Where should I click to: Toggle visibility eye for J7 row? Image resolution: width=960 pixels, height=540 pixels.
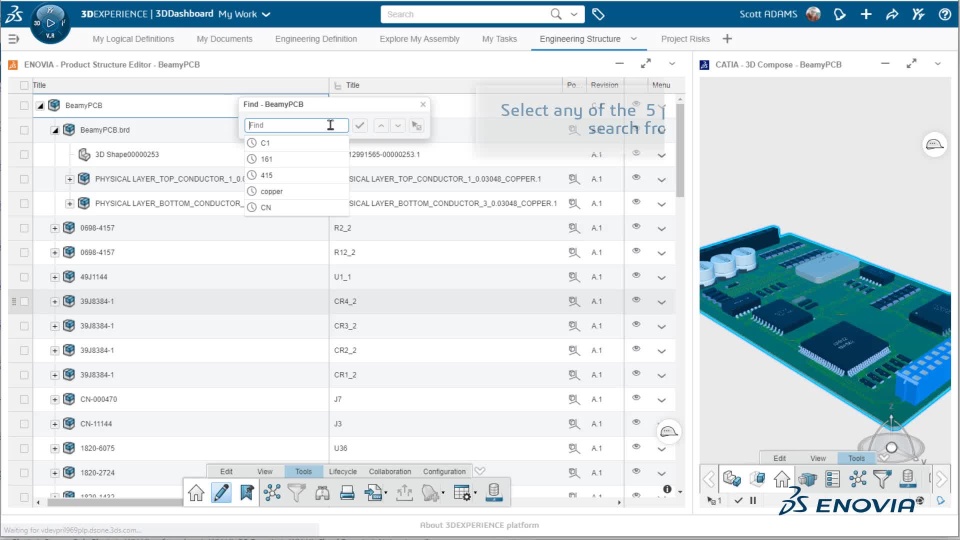pyautogui.click(x=636, y=398)
